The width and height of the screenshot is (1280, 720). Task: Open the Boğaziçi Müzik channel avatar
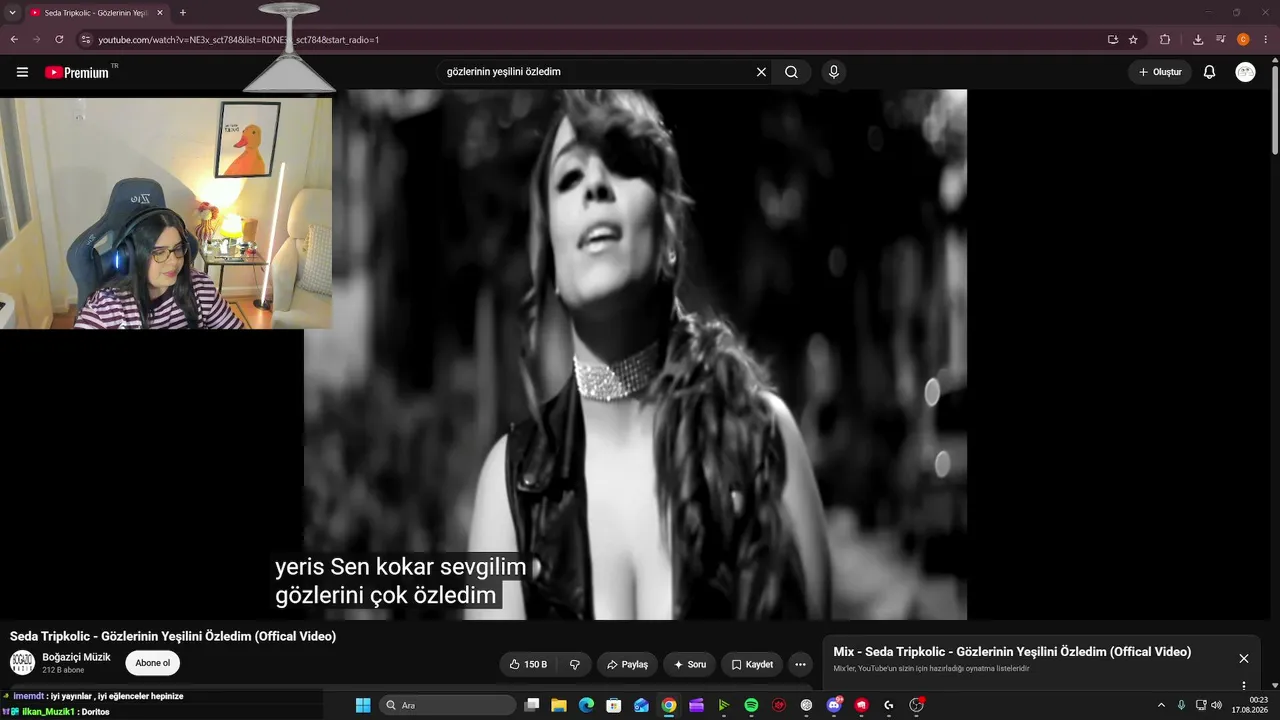point(22,662)
